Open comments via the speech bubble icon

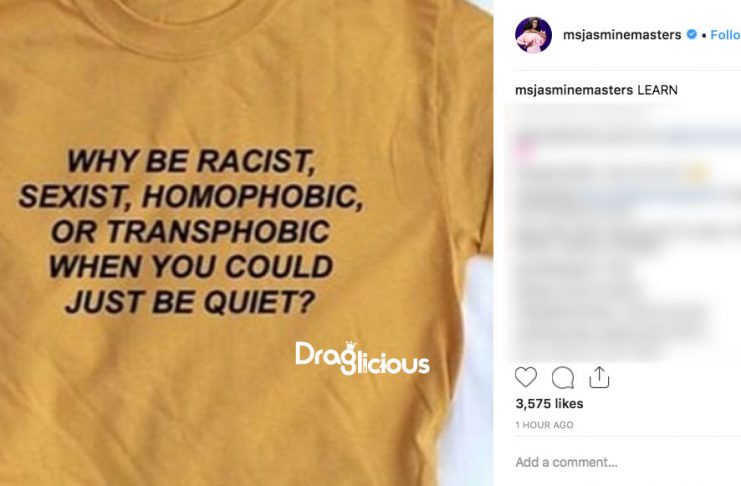click(x=563, y=378)
